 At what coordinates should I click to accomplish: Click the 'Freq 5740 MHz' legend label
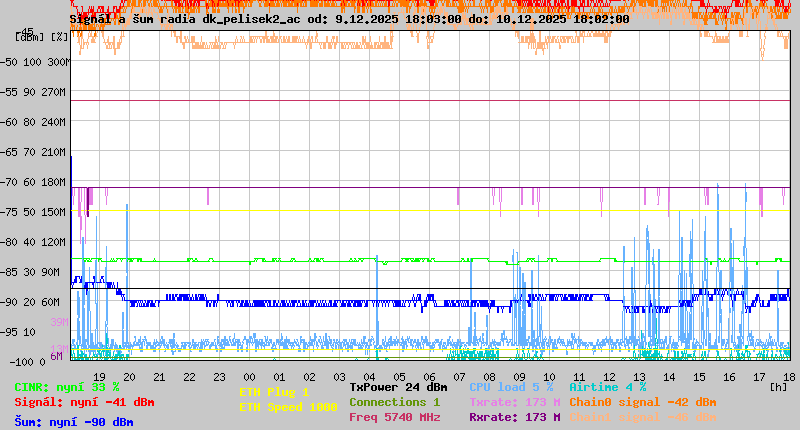click(x=394, y=417)
